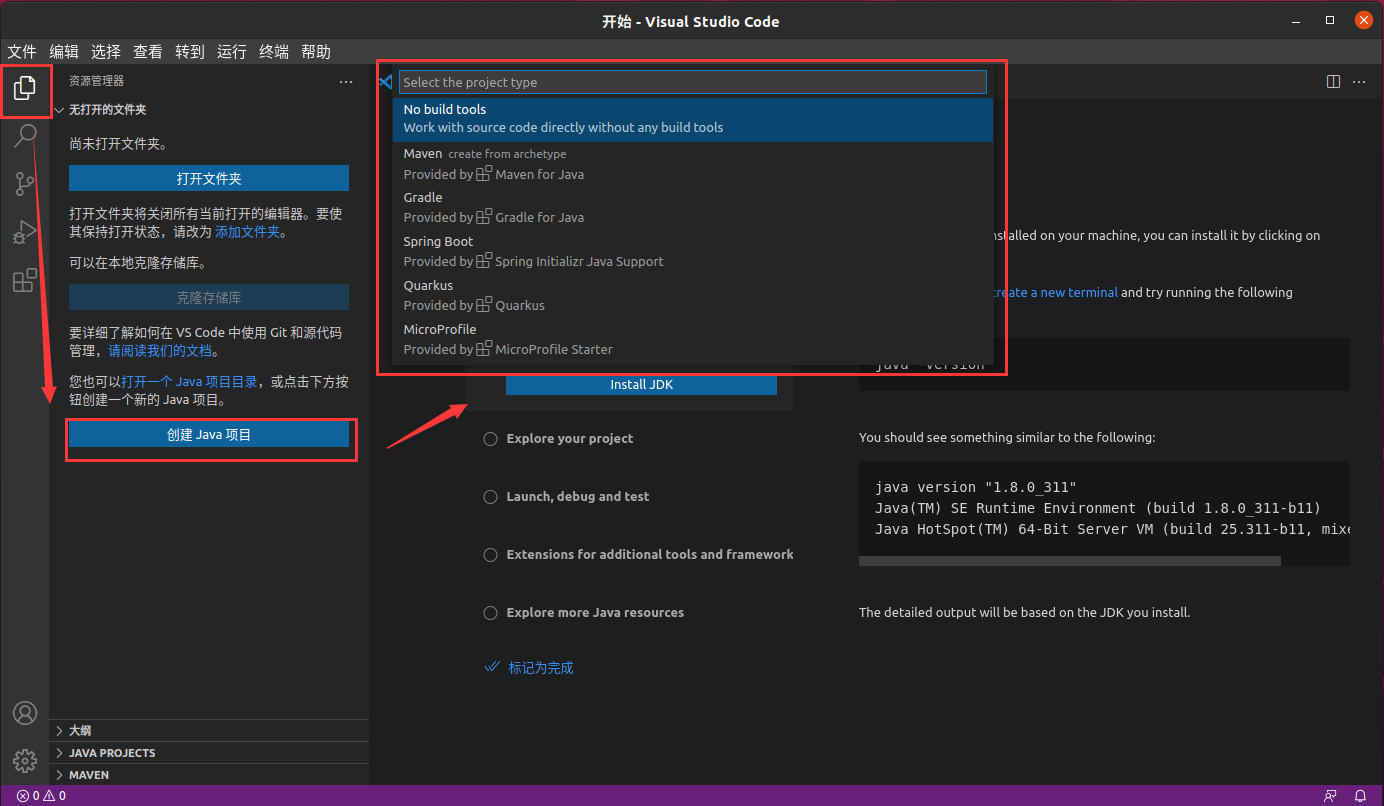The width and height of the screenshot is (1384, 806).
Task: Collapse the 无打开的文件夹 section
Action: tap(209, 110)
